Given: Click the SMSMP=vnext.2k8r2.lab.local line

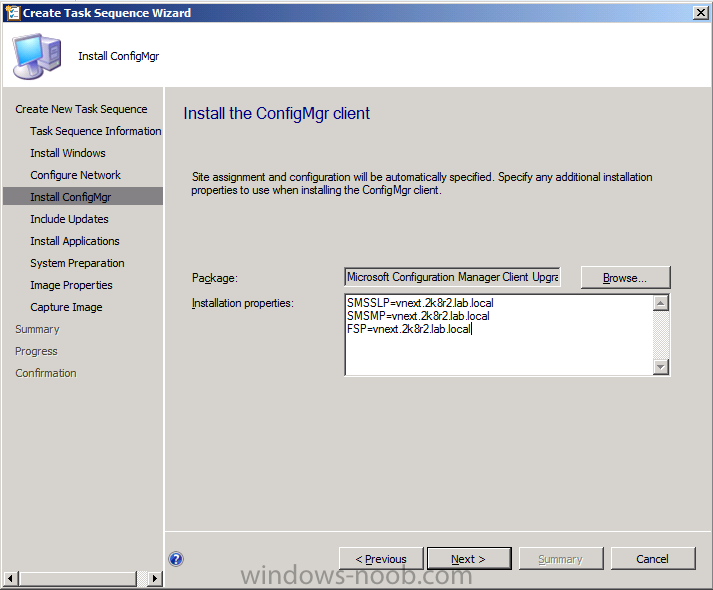Looking at the screenshot, I should (x=418, y=316).
